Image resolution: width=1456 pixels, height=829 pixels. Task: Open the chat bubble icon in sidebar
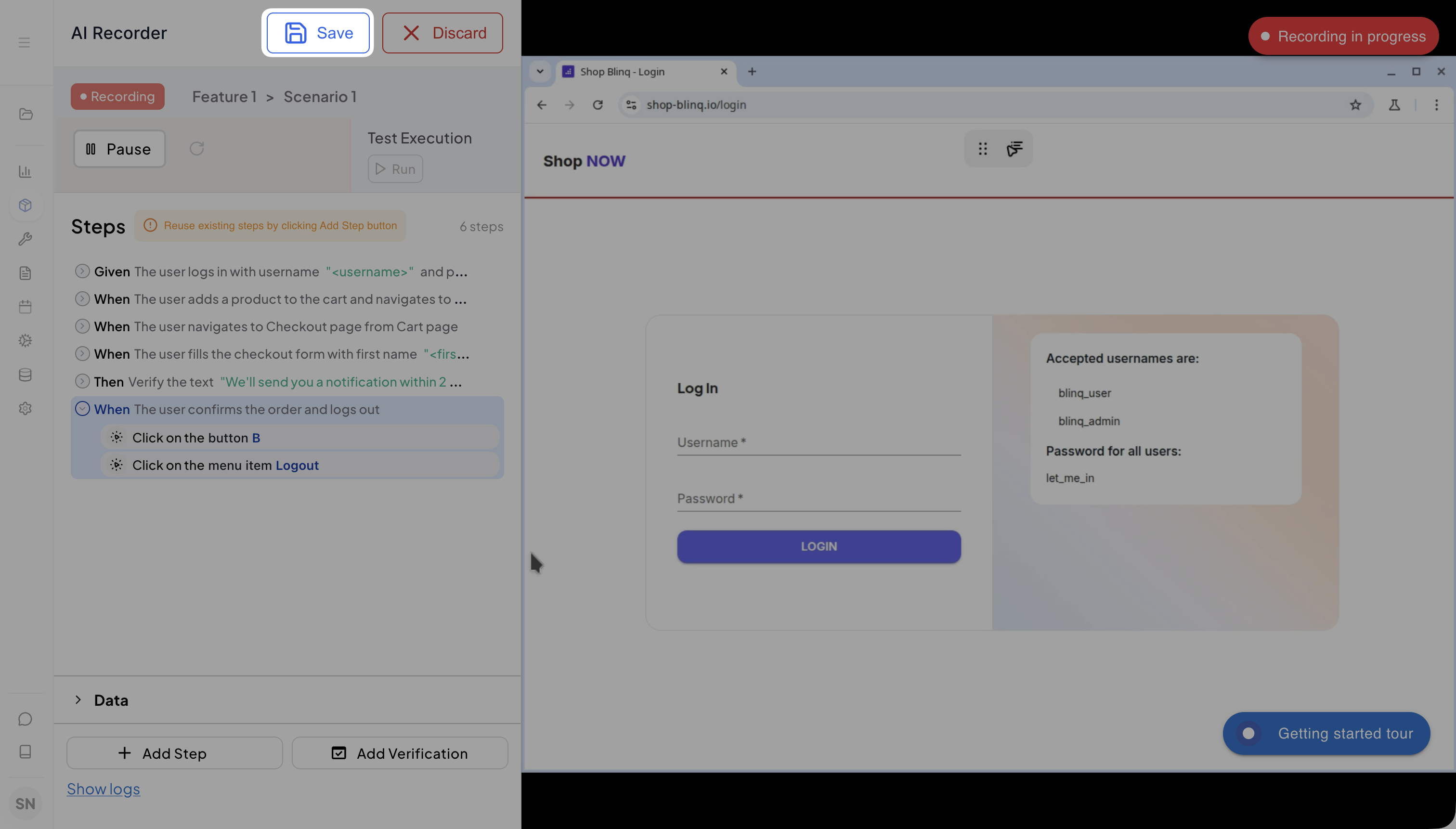25,719
